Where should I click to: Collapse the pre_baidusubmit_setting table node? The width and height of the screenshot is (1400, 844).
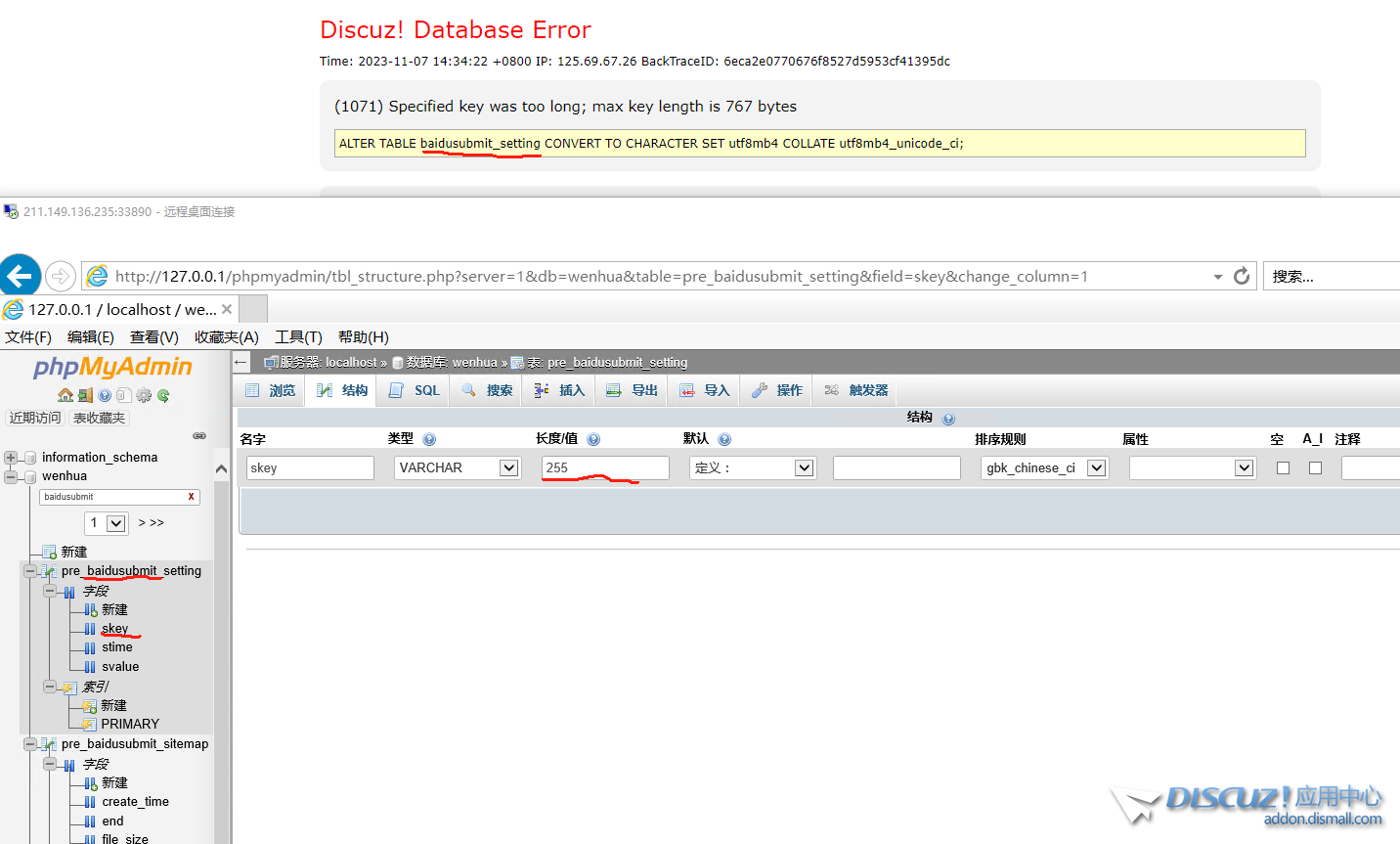[30, 571]
